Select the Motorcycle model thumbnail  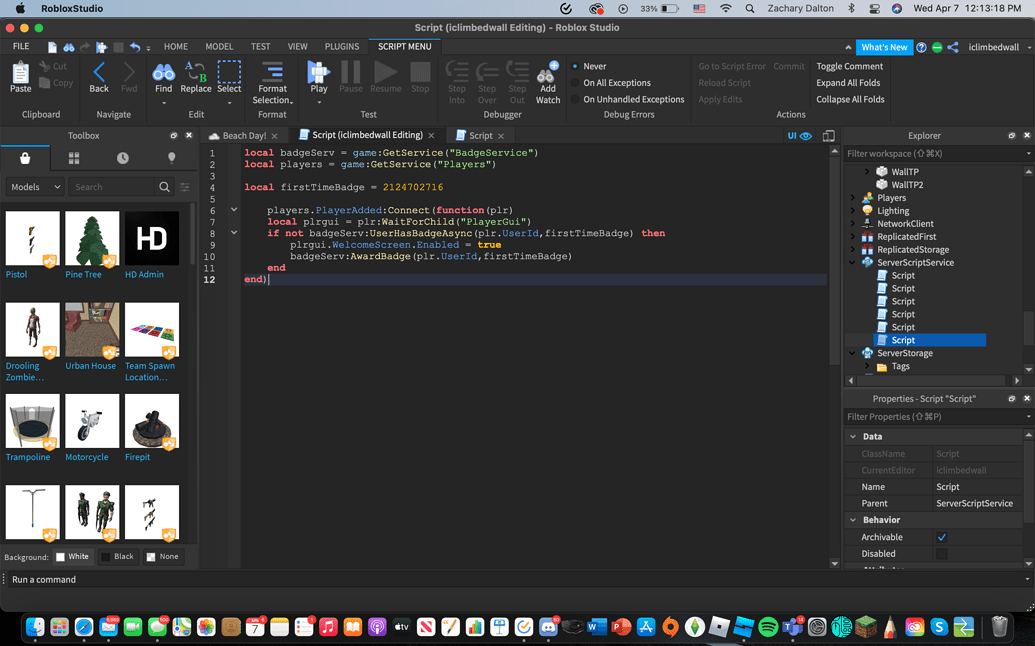pos(92,421)
